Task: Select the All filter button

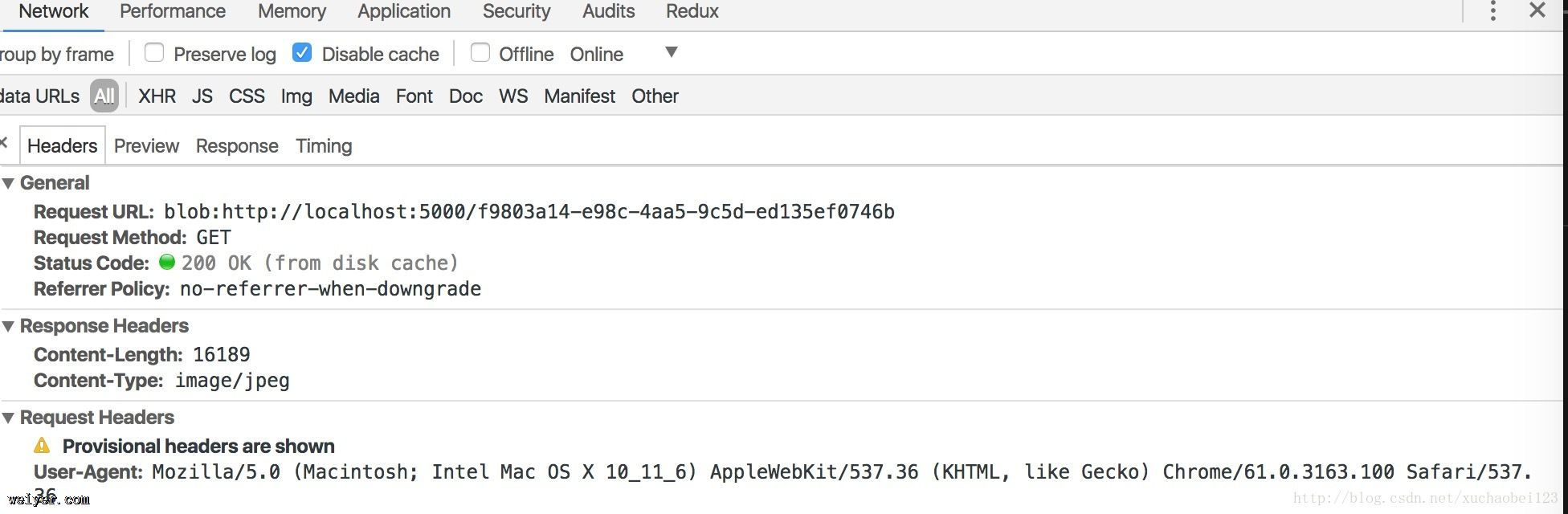Action: [x=104, y=96]
